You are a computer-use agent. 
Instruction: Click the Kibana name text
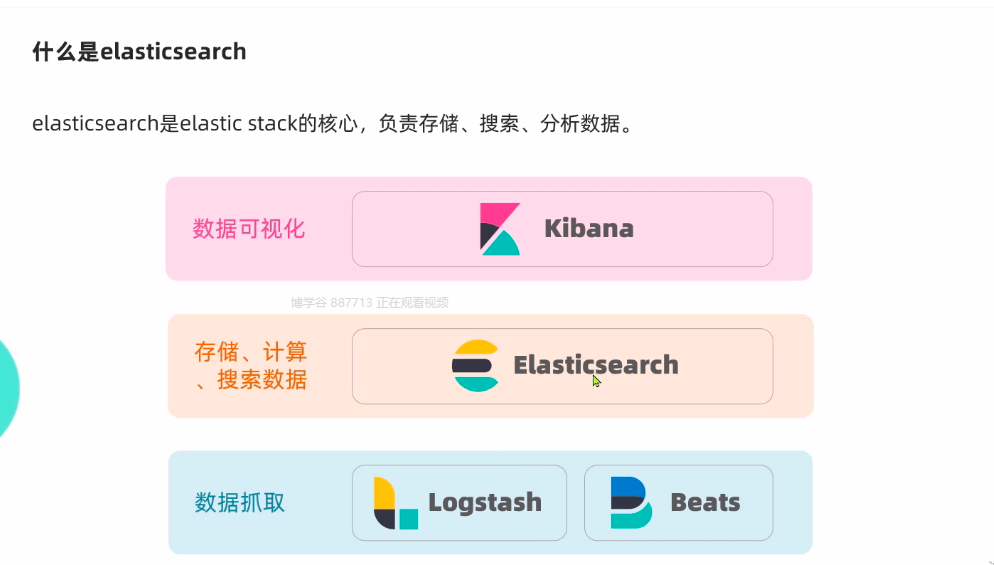coord(589,229)
